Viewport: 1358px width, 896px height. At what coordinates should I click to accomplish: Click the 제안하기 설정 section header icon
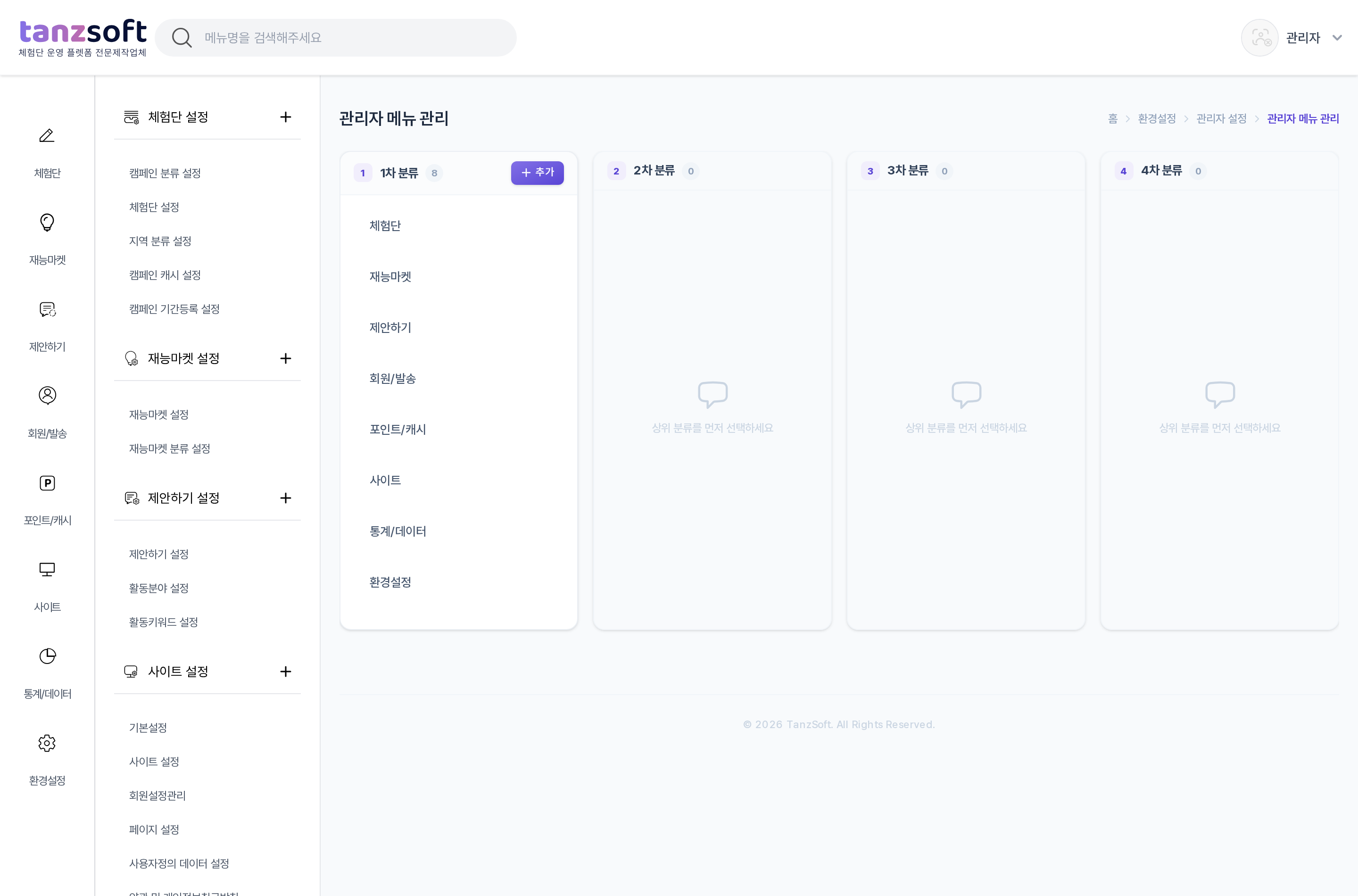click(132, 498)
